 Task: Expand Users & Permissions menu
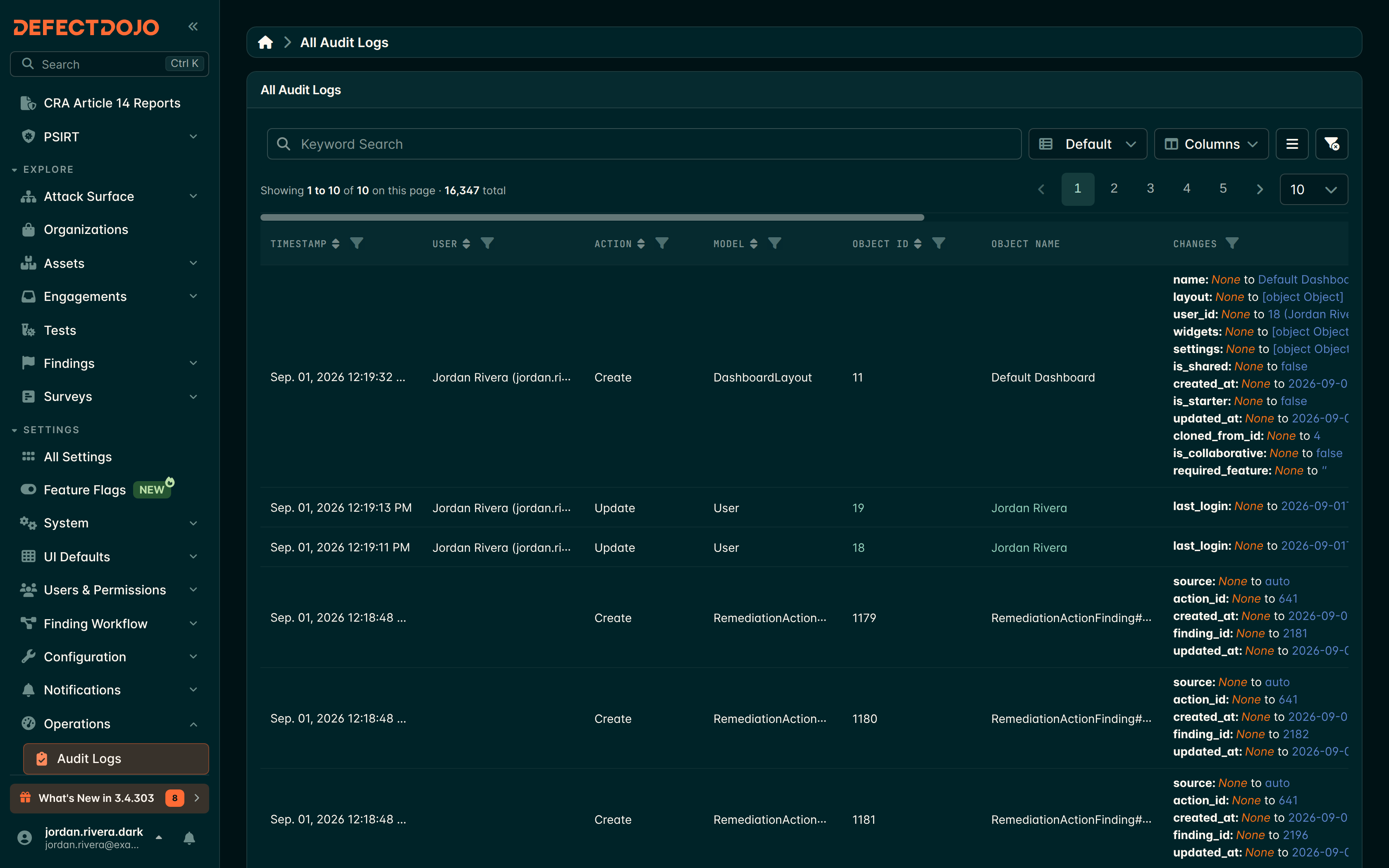click(109, 590)
